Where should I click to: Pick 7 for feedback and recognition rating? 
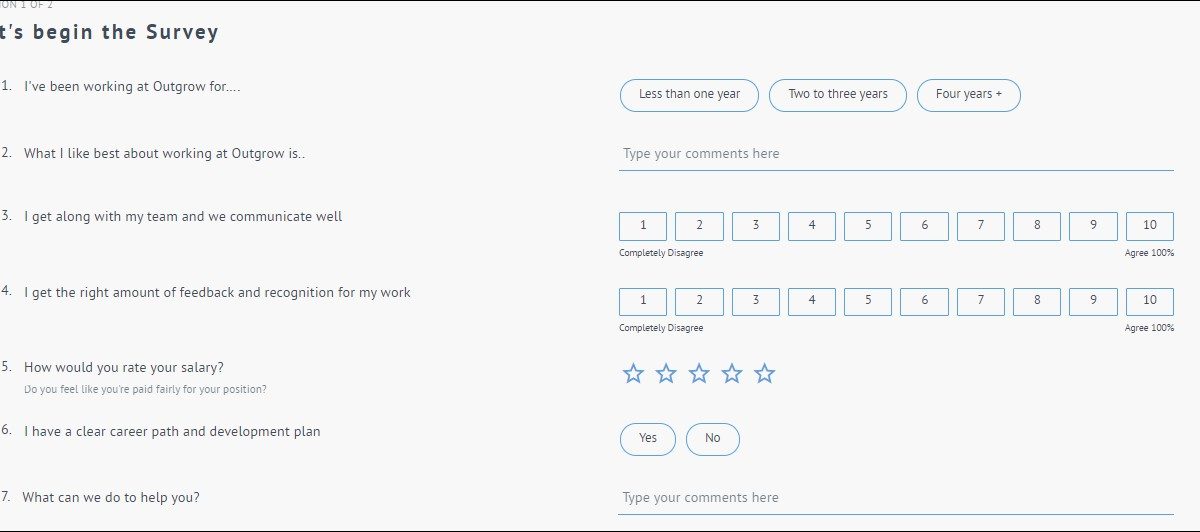coord(981,301)
